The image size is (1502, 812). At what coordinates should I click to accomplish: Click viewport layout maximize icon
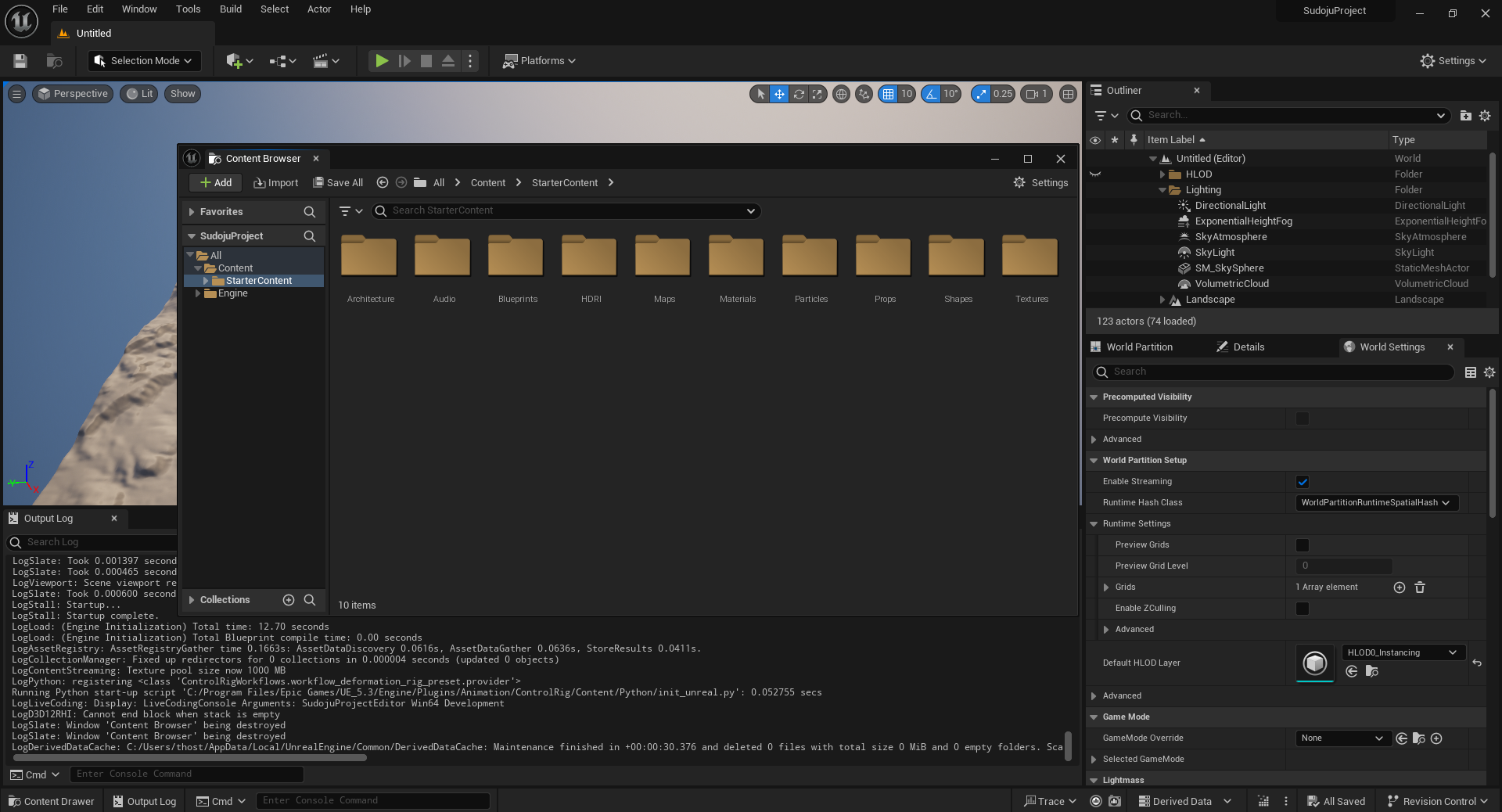coord(1068,94)
